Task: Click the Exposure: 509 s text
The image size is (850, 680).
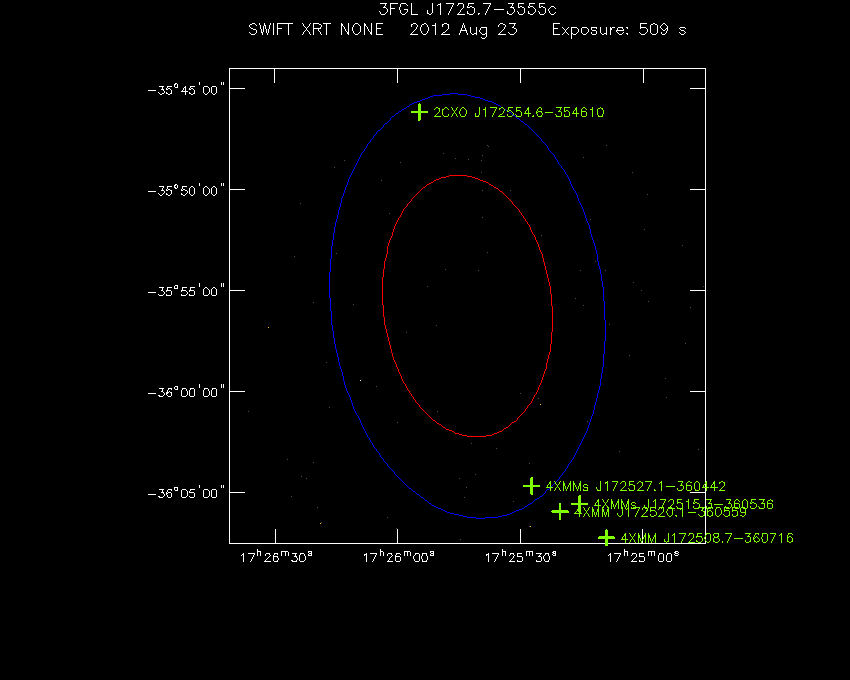Action: 619,29
